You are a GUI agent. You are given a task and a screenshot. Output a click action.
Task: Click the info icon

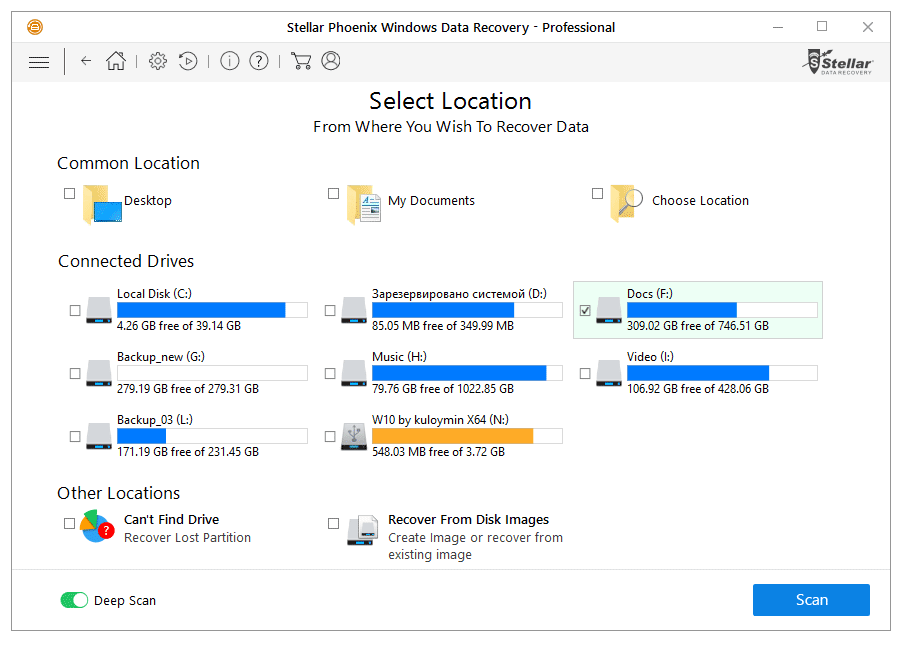(230, 60)
